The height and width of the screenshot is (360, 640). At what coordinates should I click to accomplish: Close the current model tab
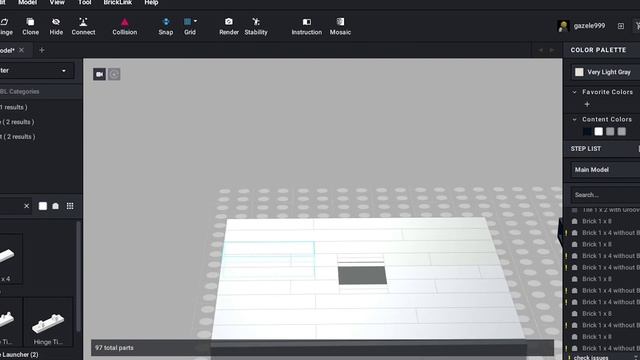pos(21,50)
